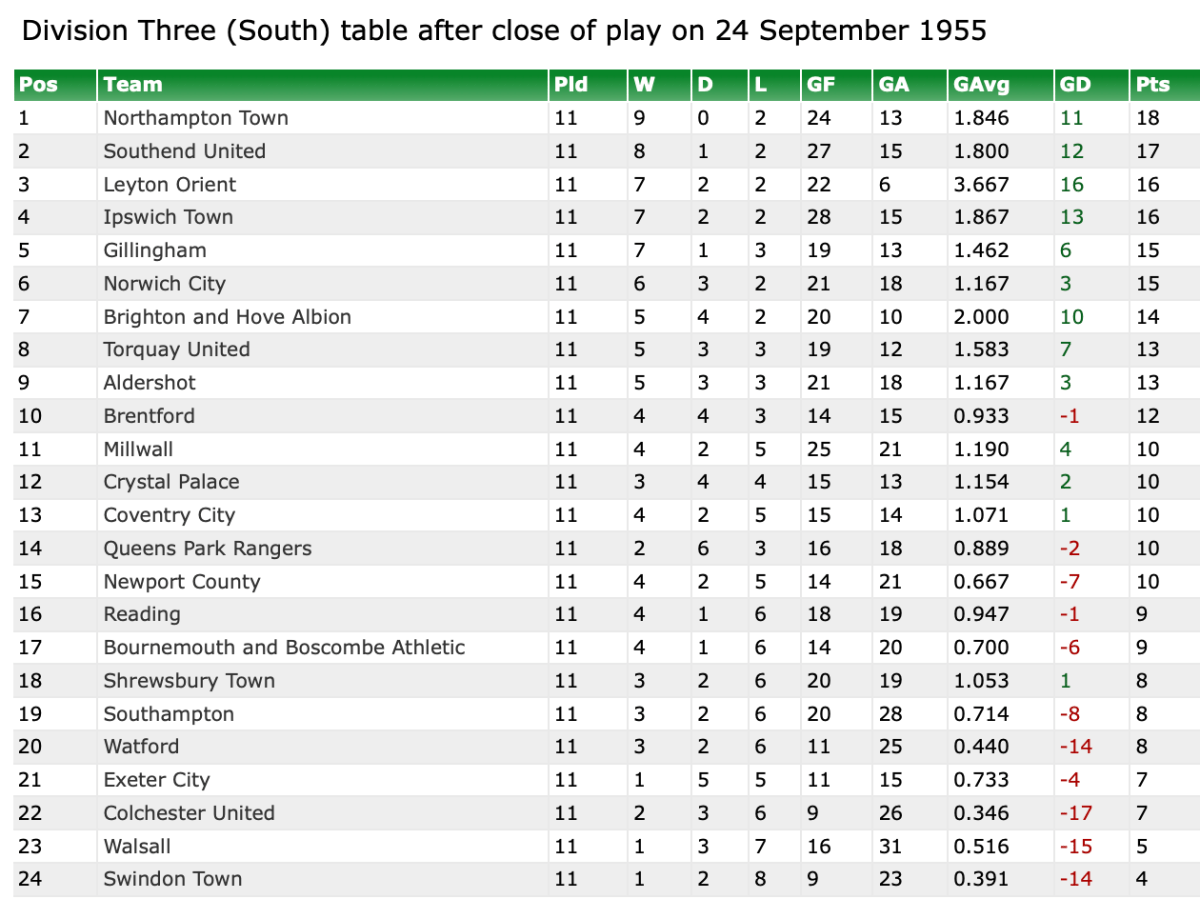Click the Northampton Town team name
This screenshot has width=1200, height=899.
(x=195, y=118)
